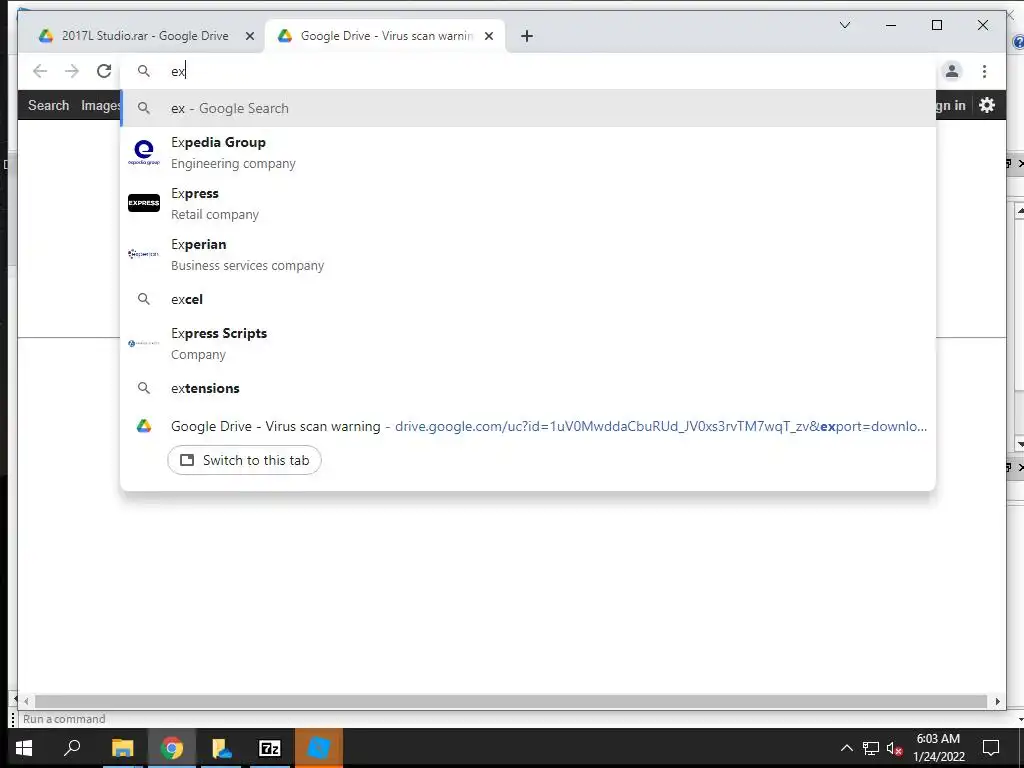1024x768 pixels.
Task: Select the Virus scan warning tab
Action: point(385,36)
